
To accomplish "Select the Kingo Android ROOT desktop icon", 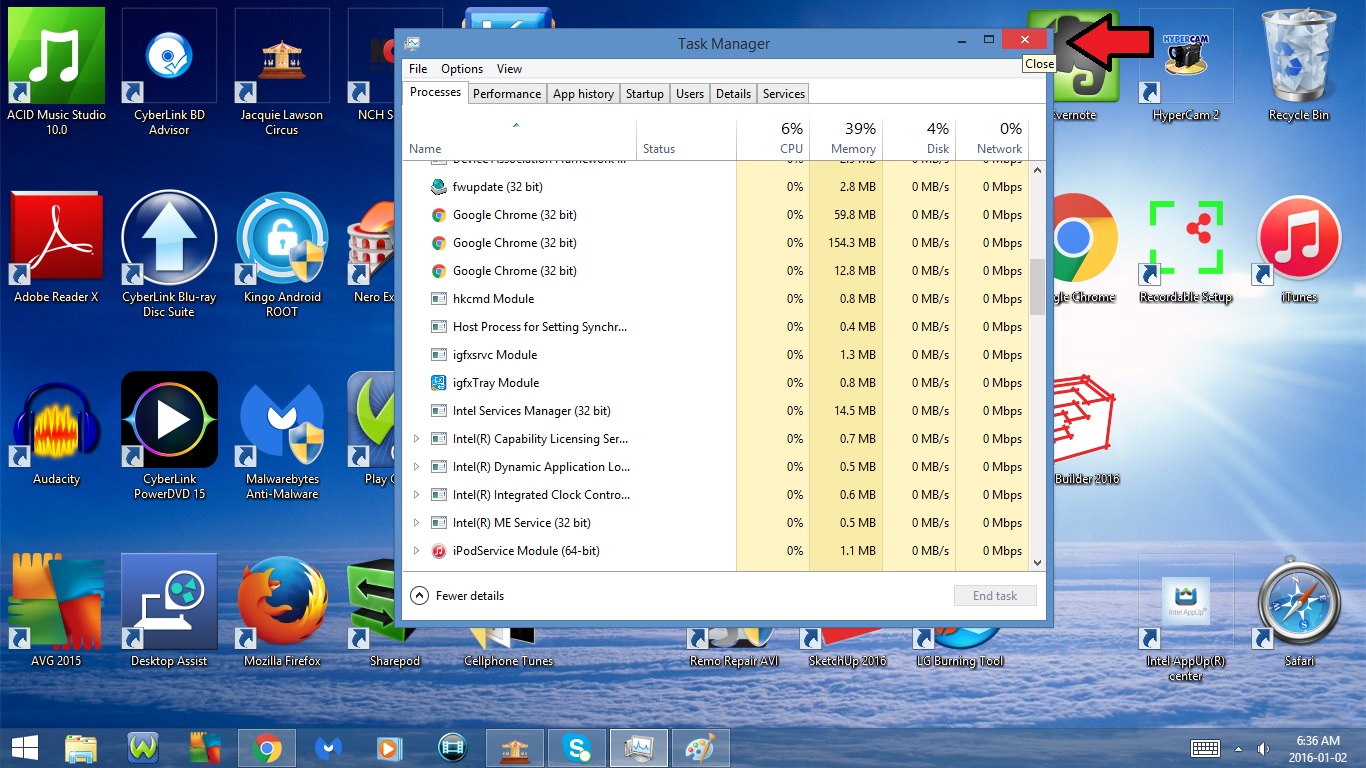I will pos(282,254).
